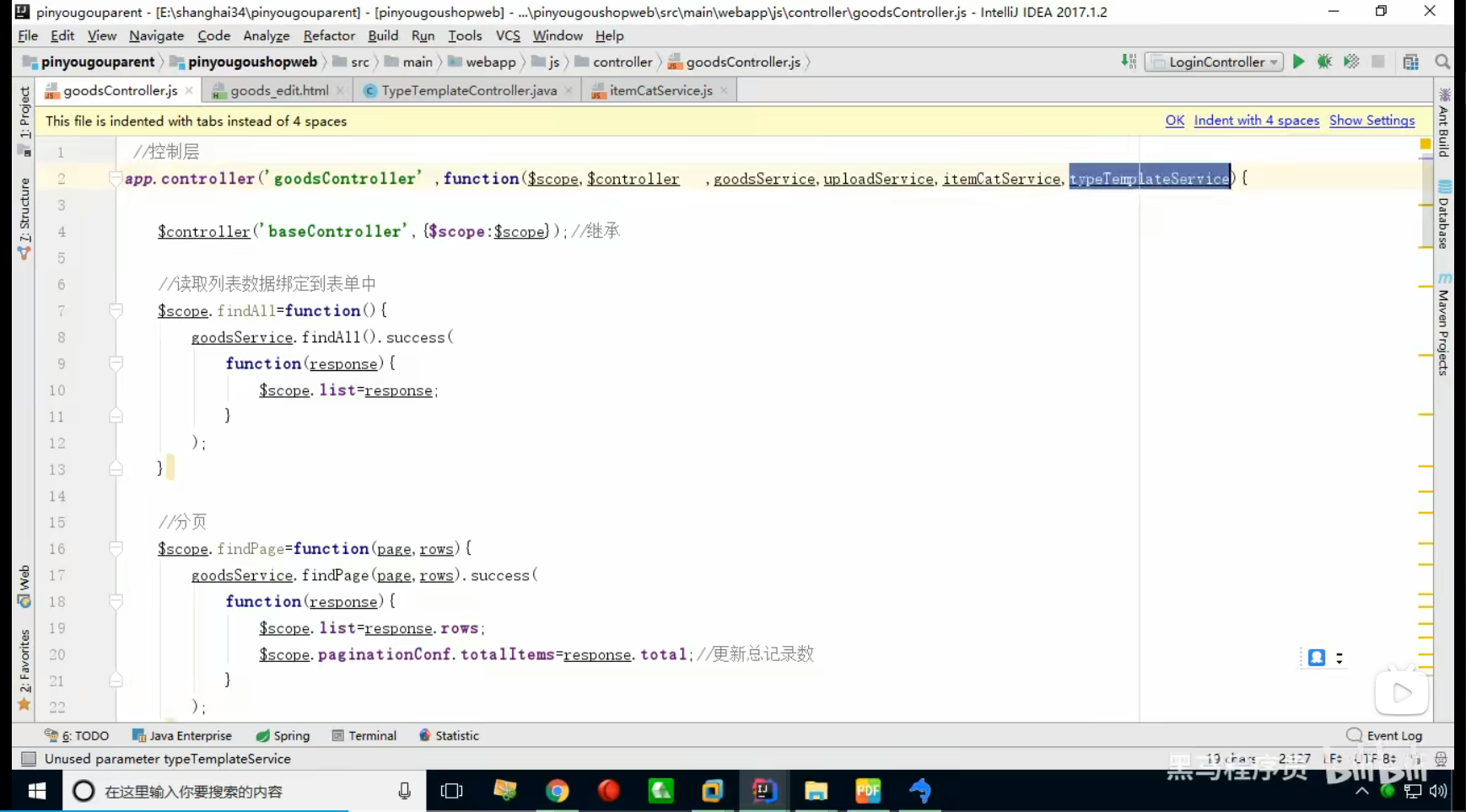This screenshot has width=1466, height=812.
Task: Collapse function(response) fold on line 18
Action: click(116, 601)
